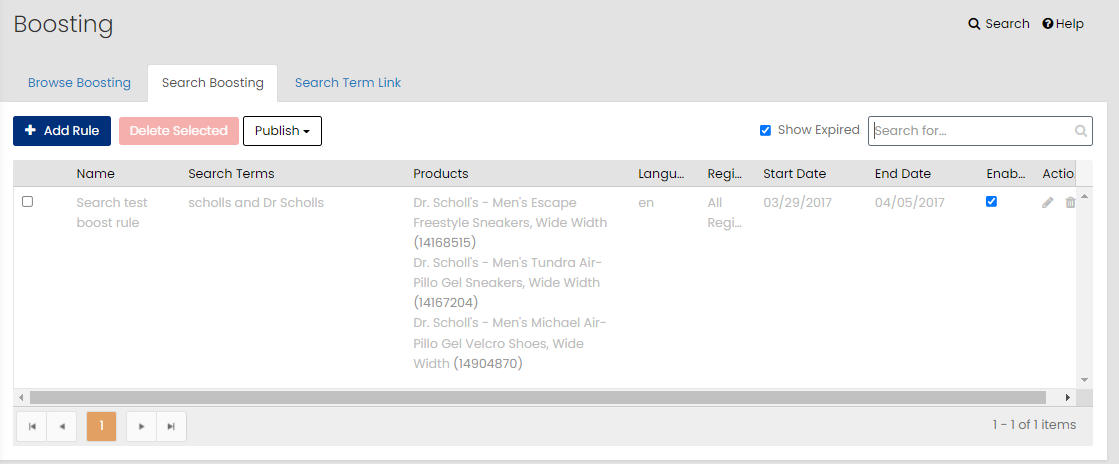Open Help with the question mark icon

pyautogui.click(x=1048, y=24)
